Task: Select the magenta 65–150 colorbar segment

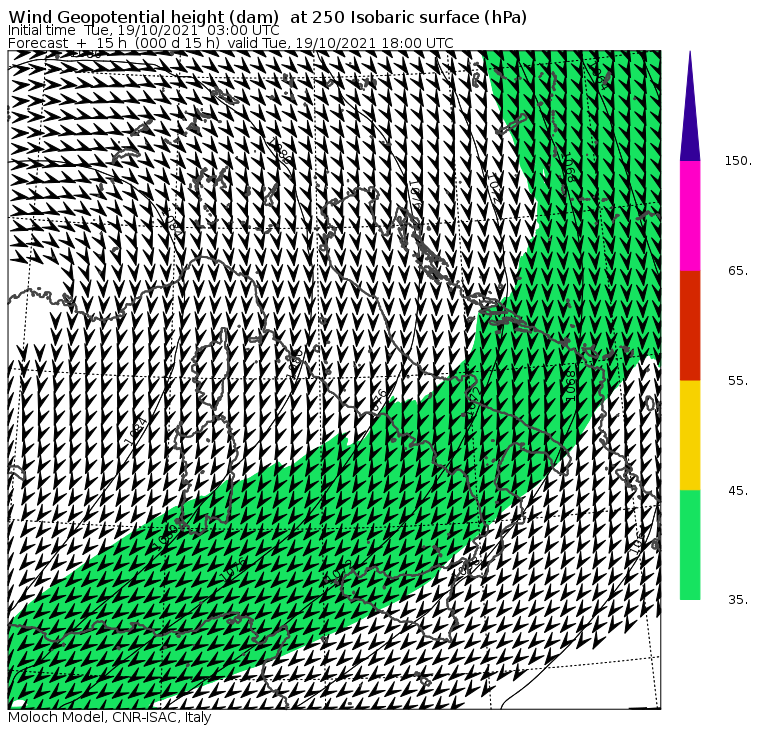Action: [690, 216]
